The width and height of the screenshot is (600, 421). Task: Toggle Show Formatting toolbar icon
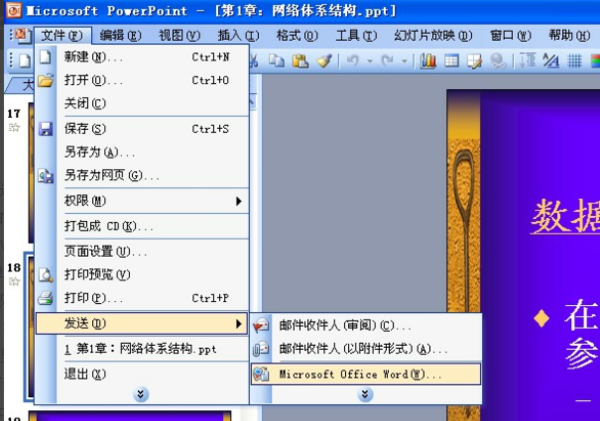click(x=551, y=61)
